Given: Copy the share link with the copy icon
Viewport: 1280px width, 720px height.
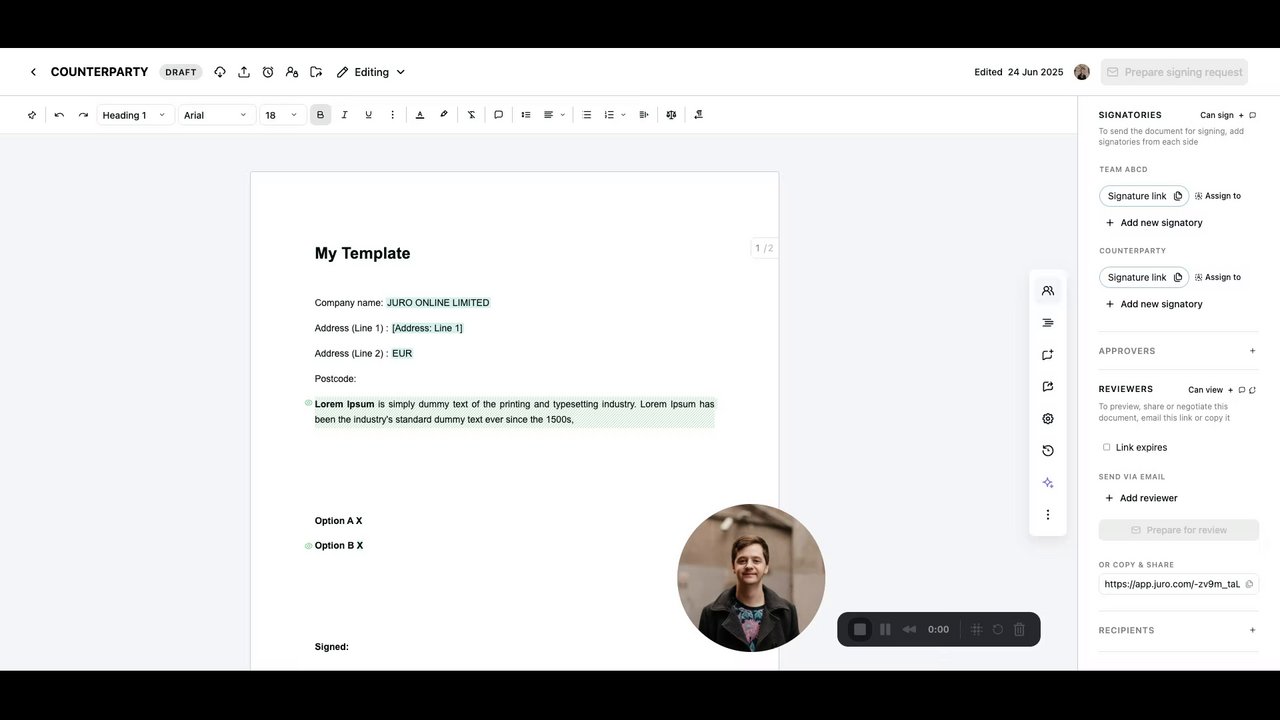Looking at the screenshot, I should tap(1249, 584).
